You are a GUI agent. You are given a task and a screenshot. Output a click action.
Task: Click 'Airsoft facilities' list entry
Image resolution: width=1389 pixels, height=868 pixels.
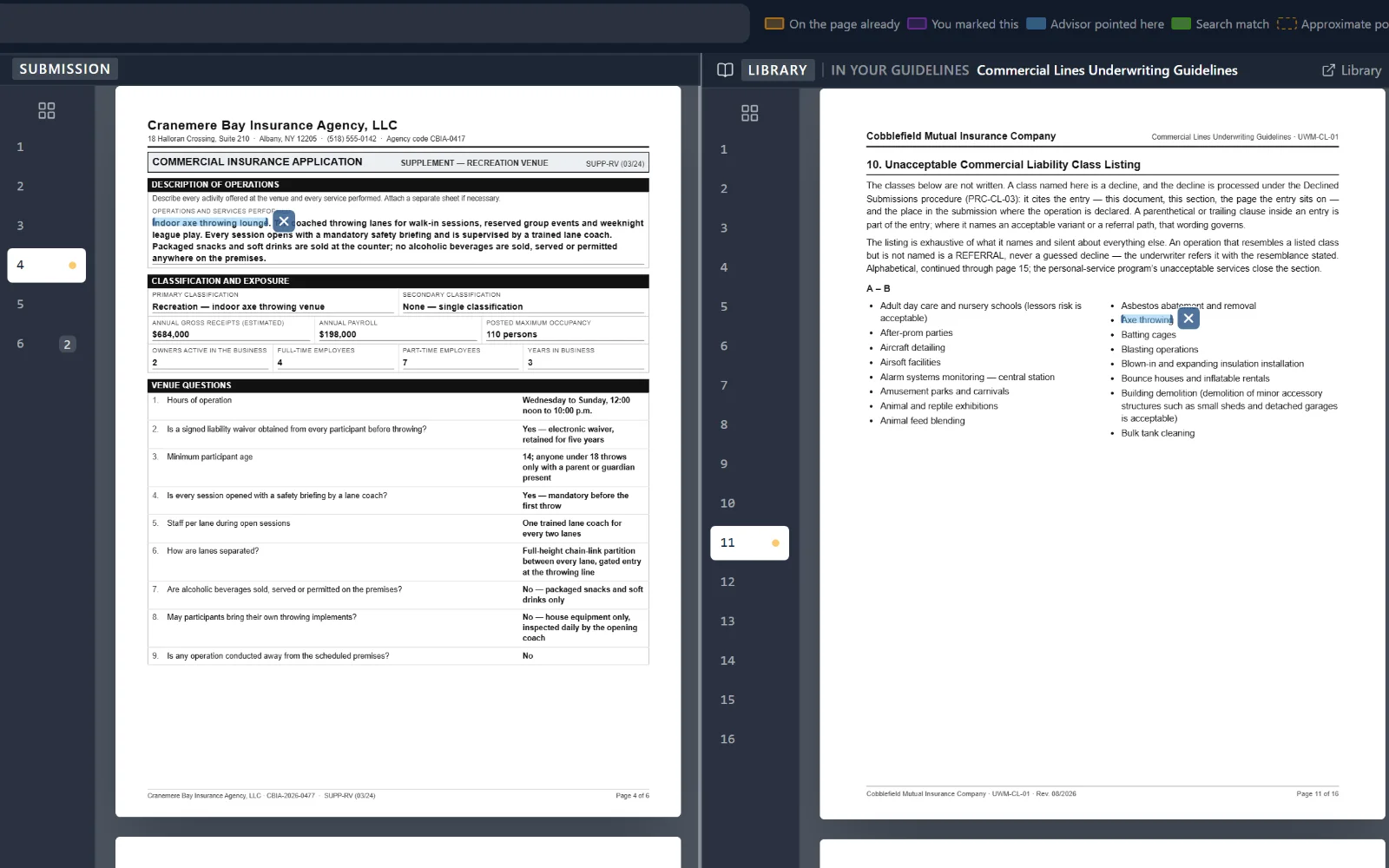pyautogui.click(x=910, y=363)
